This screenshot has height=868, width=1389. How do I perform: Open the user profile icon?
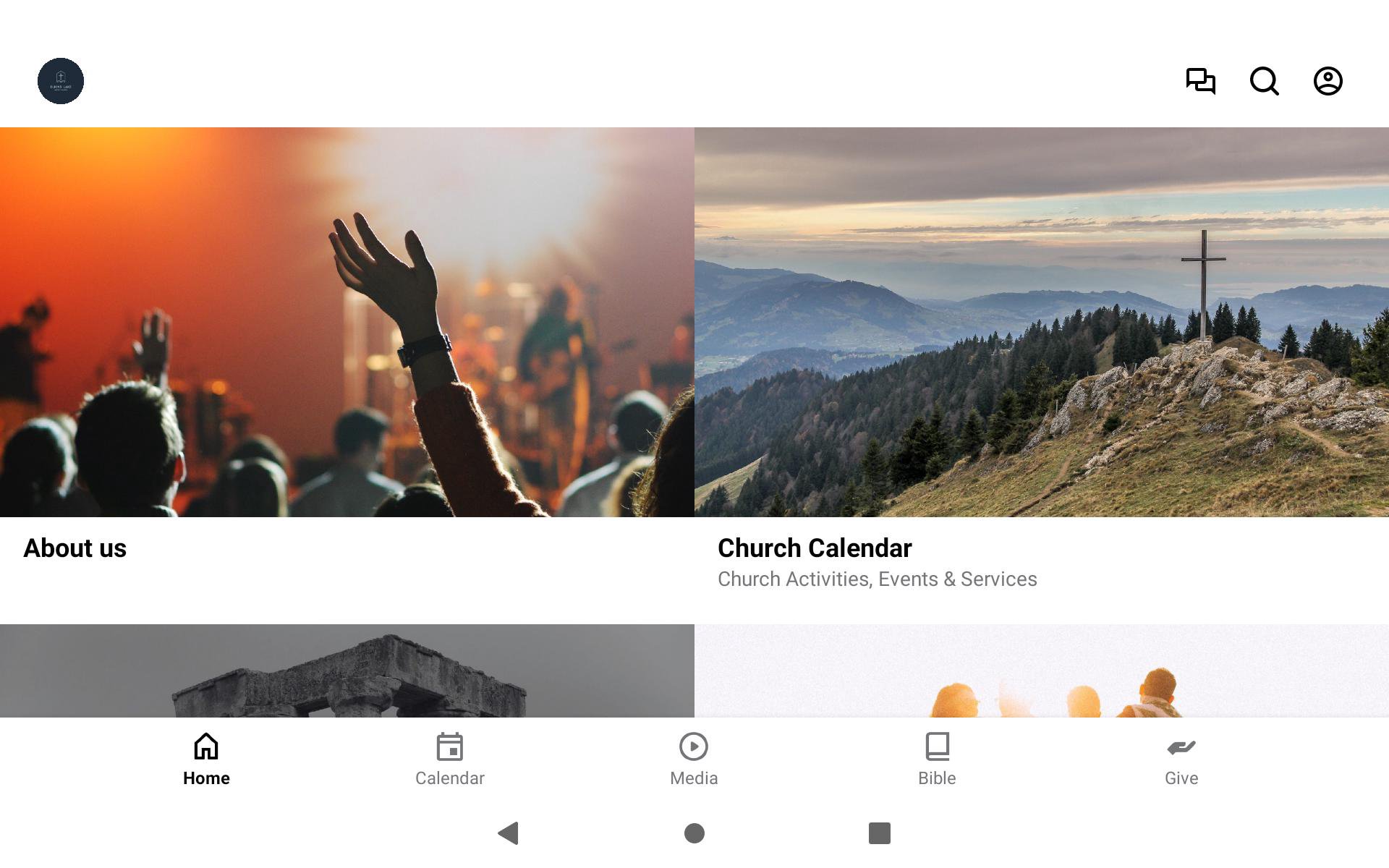coord(1328,81)
